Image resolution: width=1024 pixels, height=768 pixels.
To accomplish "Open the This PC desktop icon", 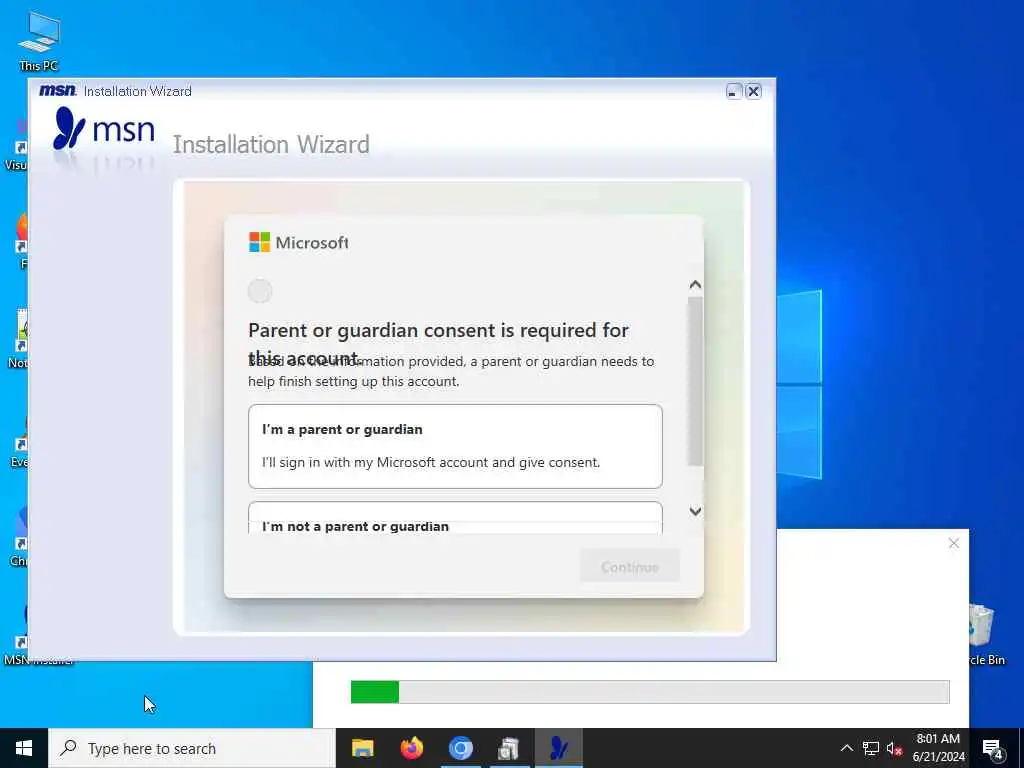I will (x=39, y=41).
